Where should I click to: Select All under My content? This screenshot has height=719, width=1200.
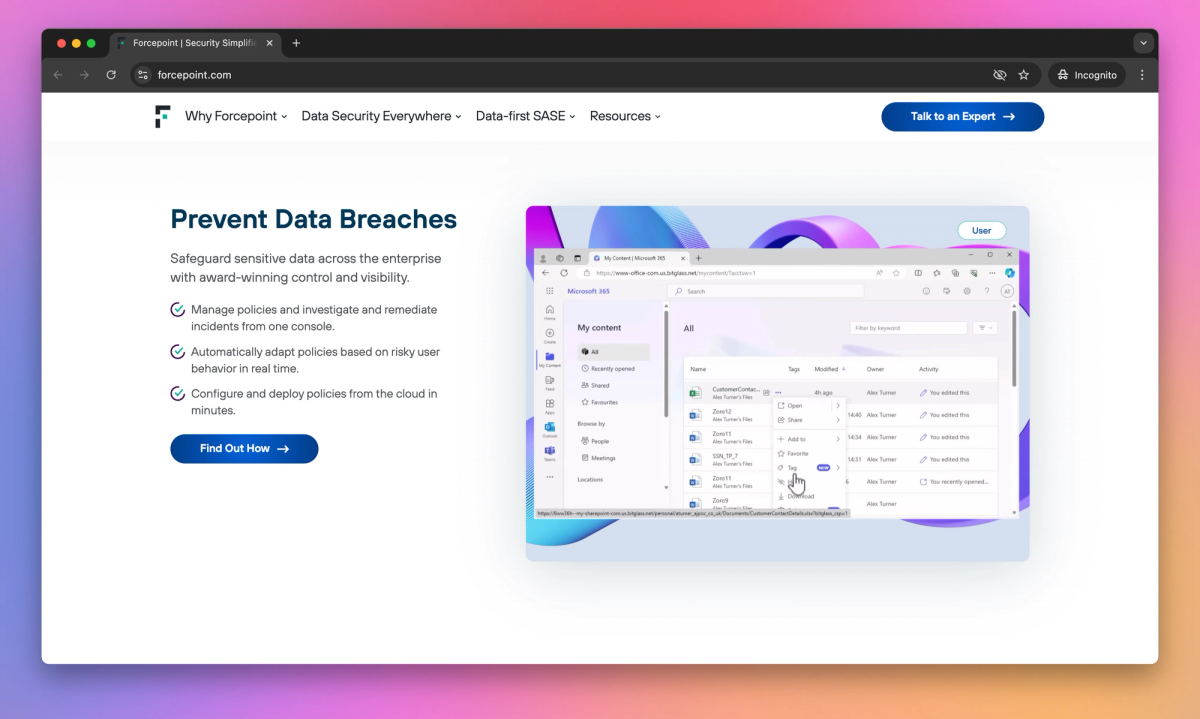click(613, 352)
